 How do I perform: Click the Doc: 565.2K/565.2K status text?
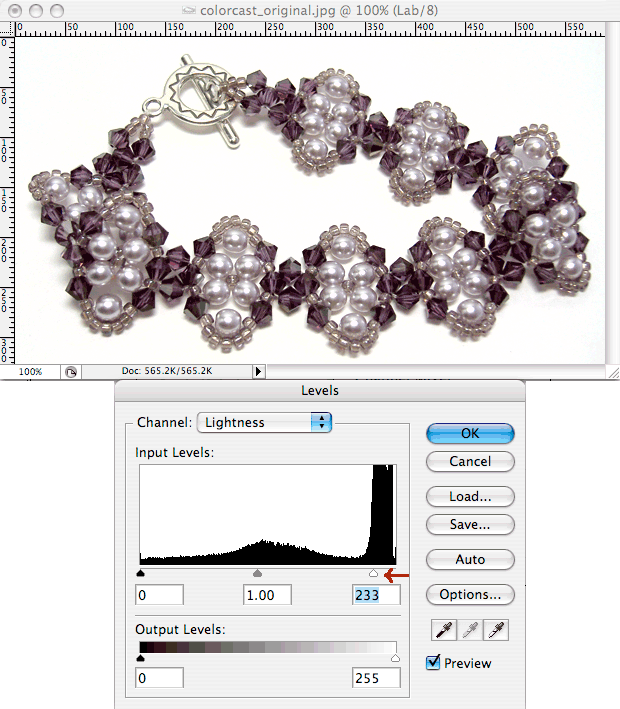[166, 371]
